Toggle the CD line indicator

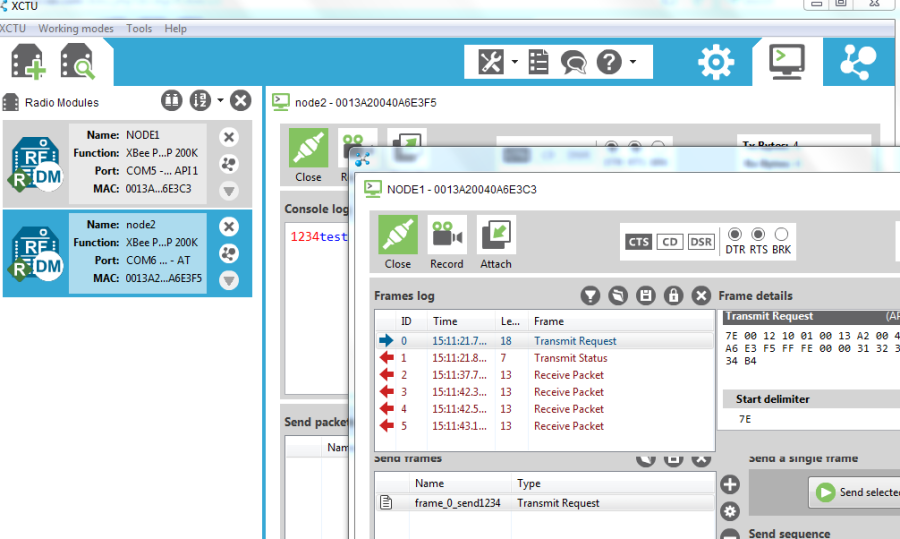click(670, 242)
